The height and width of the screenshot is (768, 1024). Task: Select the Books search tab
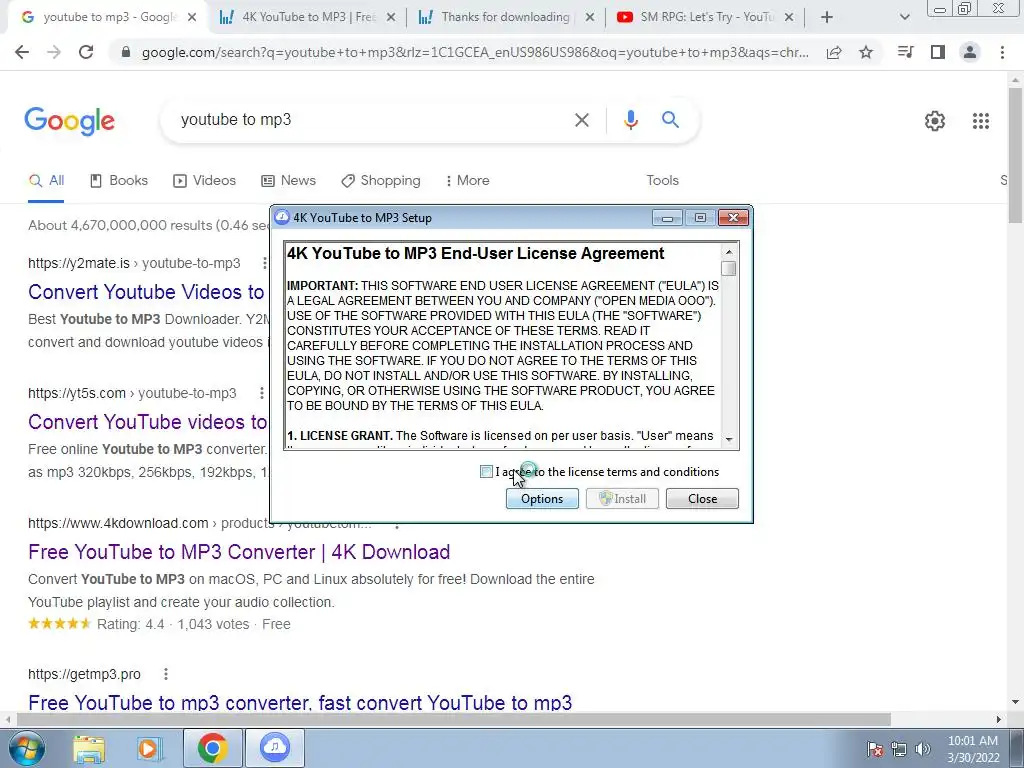point(119,181)
